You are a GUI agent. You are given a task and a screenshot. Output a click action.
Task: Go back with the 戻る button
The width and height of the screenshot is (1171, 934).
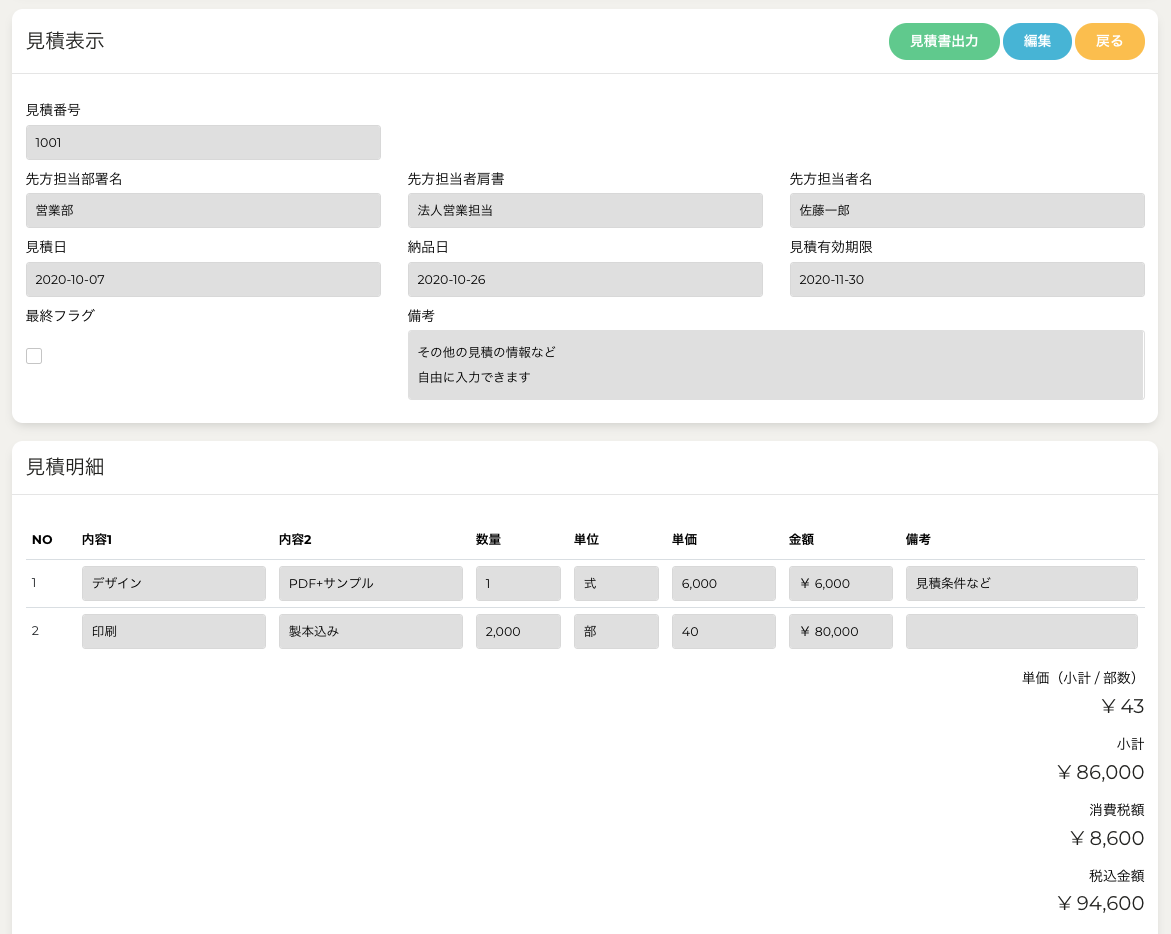pos(1109,41)
